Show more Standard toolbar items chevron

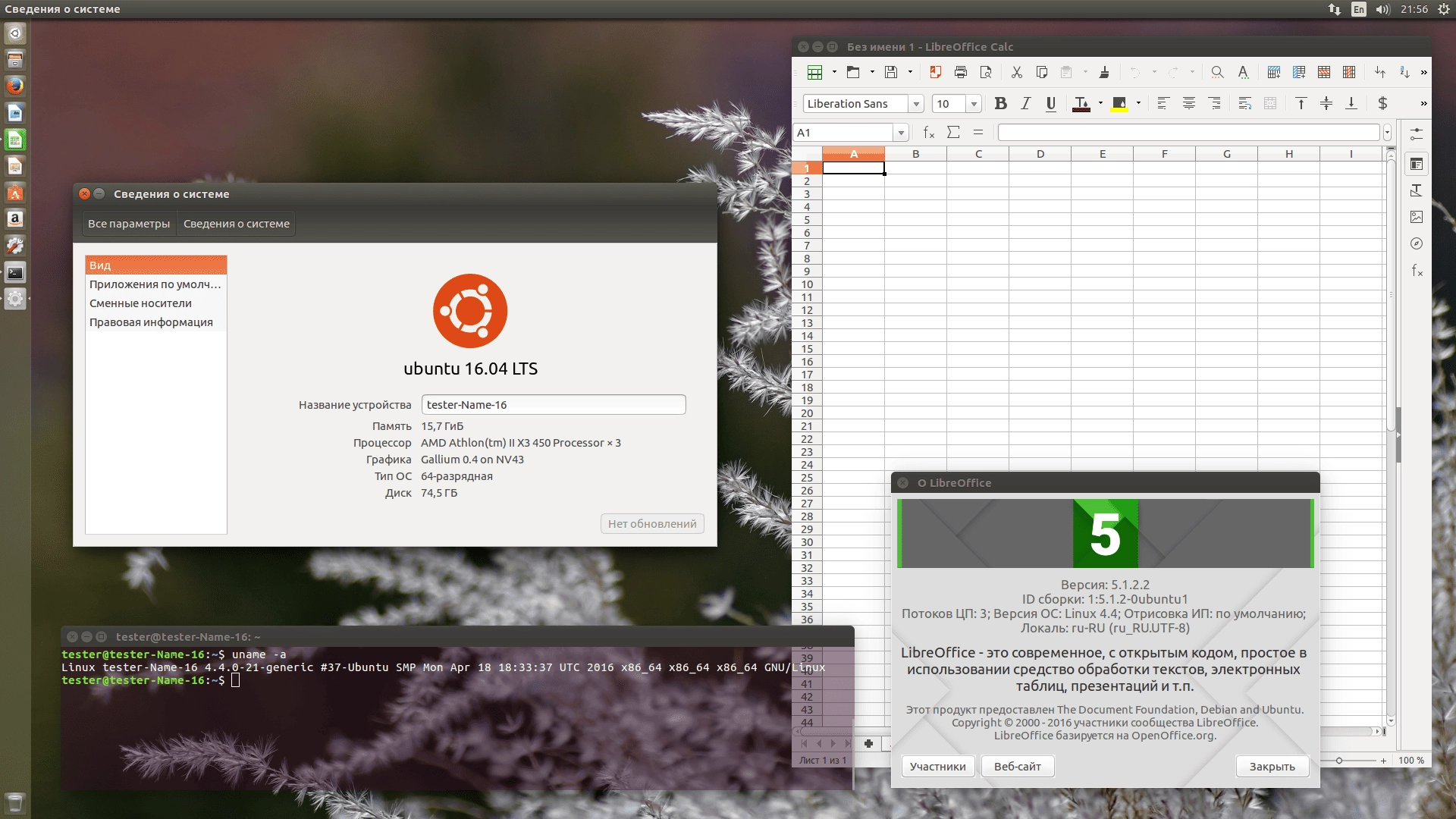pyautogui.click(x=1423, y=72)
